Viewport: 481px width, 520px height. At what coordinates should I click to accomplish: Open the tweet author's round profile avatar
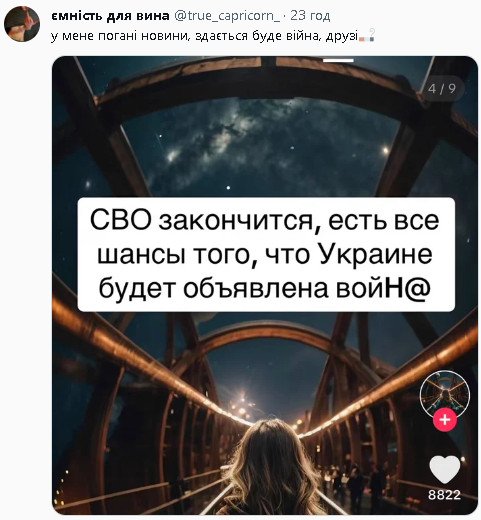[x=22, y=24]
